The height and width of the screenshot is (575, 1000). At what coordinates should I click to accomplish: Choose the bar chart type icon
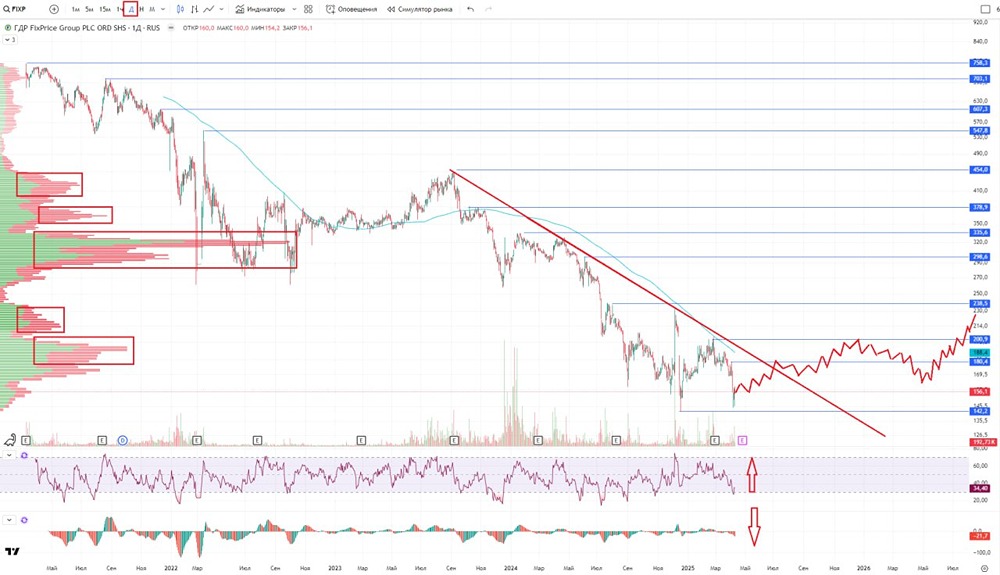coord(195,10)
